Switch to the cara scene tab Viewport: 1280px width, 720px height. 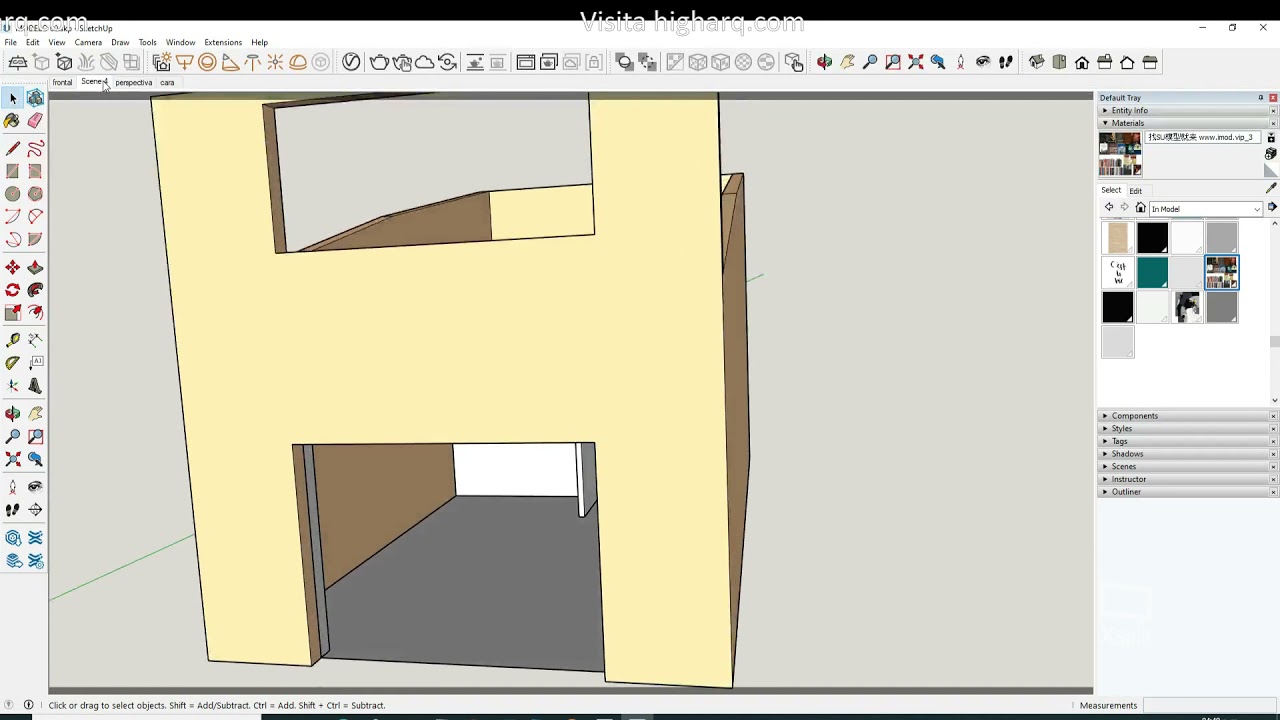click(x=167, y=82)
